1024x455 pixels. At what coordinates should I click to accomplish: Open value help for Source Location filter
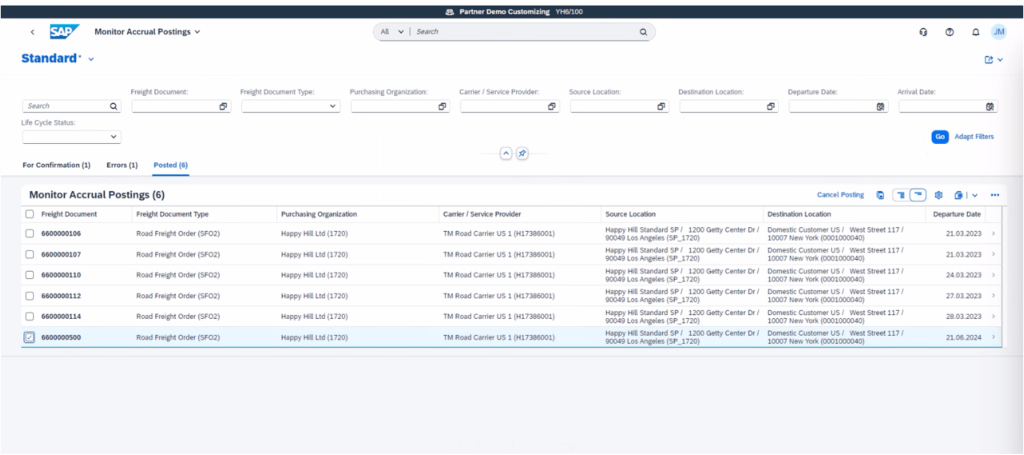[661, 106]
